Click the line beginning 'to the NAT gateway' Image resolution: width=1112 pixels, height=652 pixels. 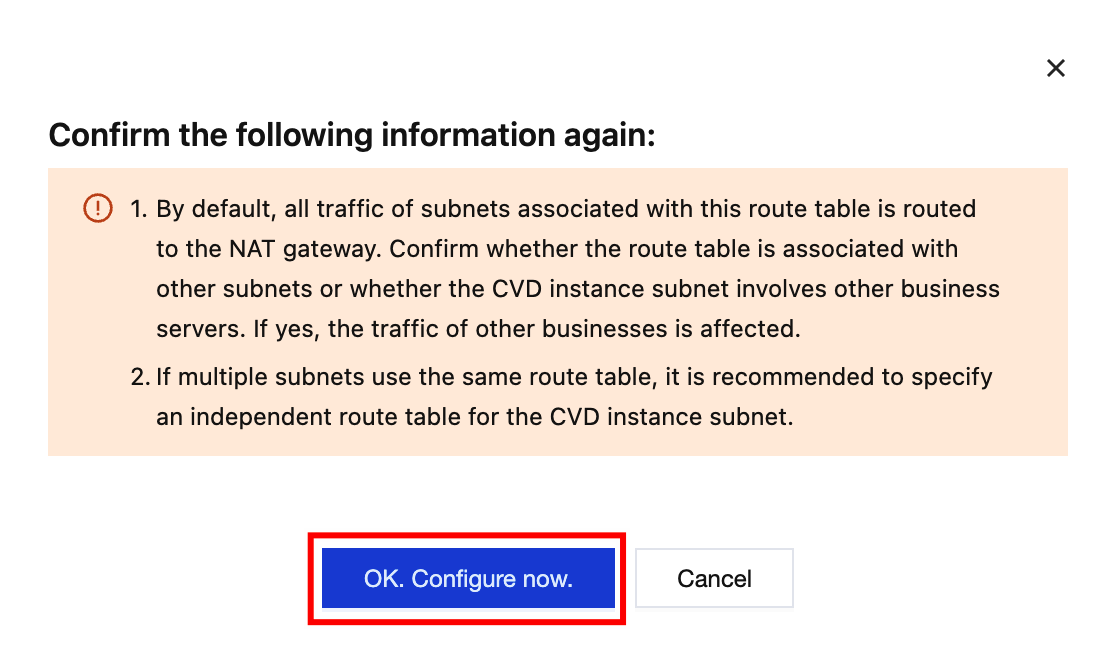557,249
